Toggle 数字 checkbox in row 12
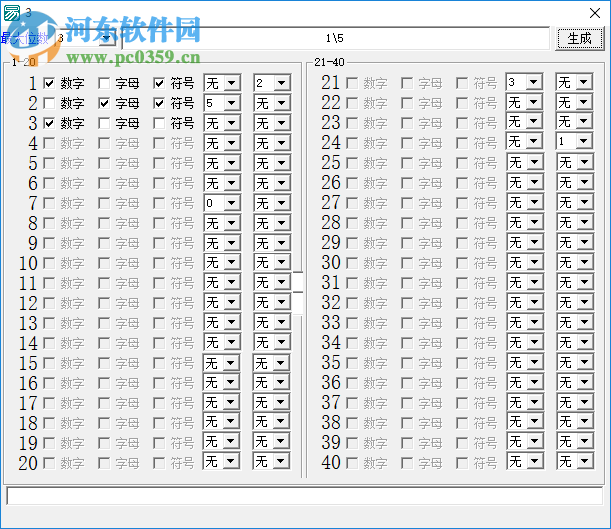This screenshot has width=611, height=529. pos(49,303)
